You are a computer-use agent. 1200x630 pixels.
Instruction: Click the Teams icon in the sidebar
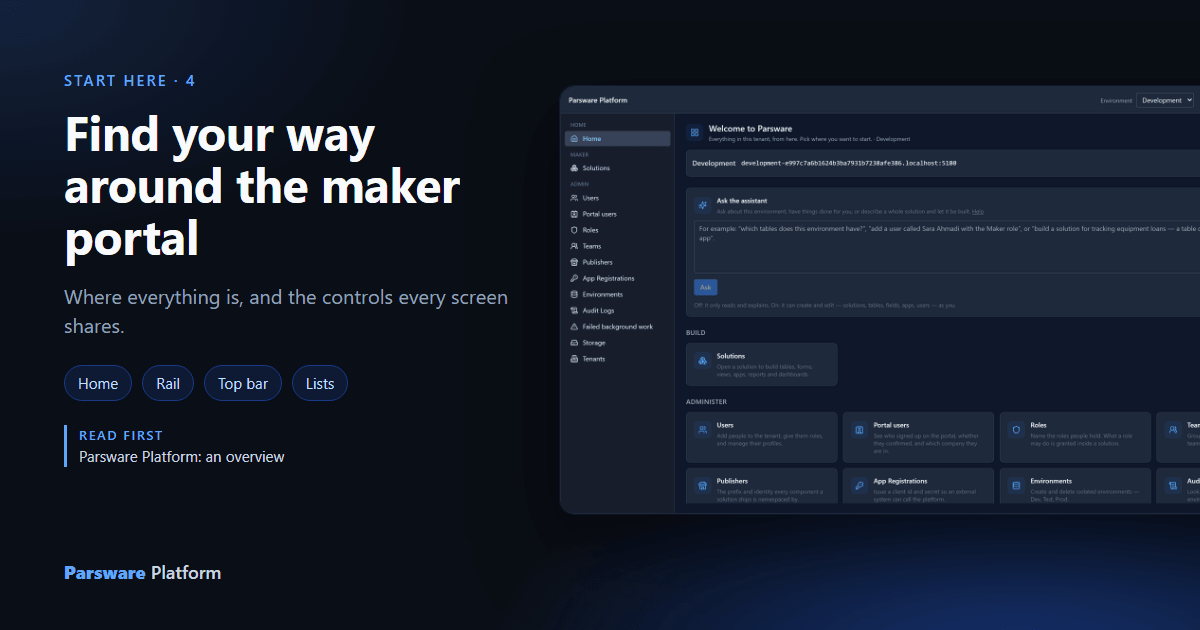click(574, 246)
